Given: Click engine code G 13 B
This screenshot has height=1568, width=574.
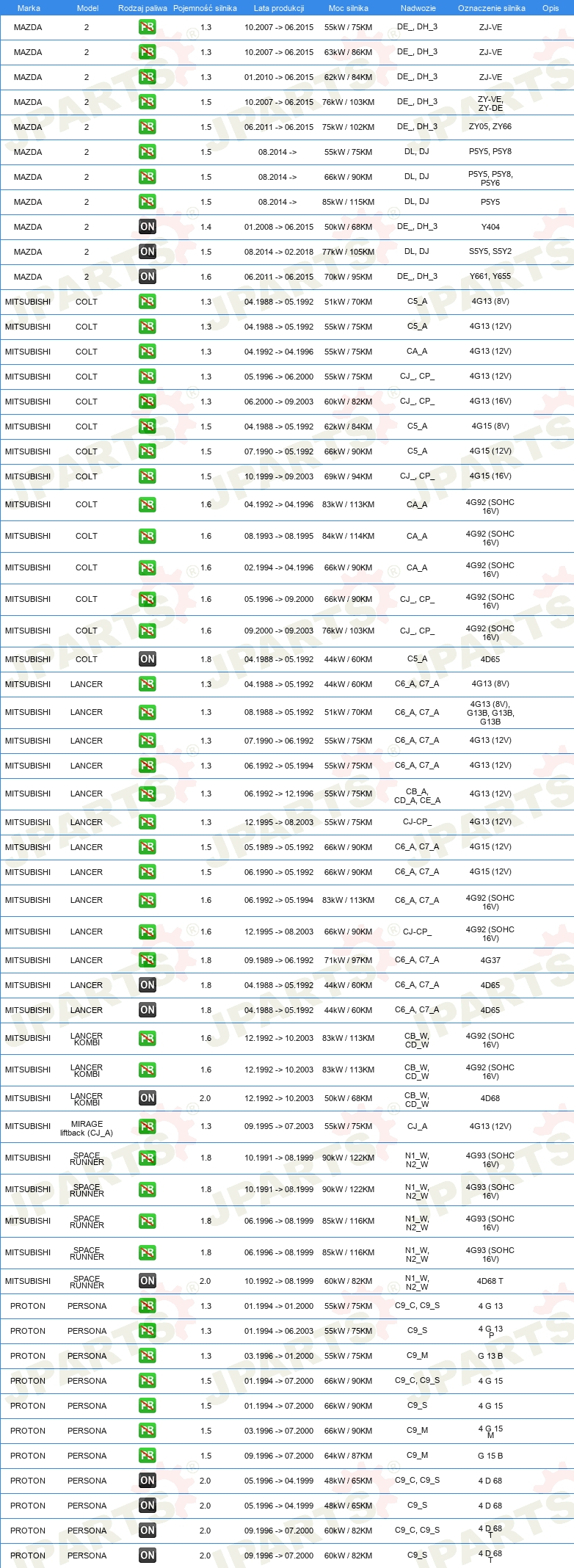Looking at the screenshot, I should tap(490, 1356).
